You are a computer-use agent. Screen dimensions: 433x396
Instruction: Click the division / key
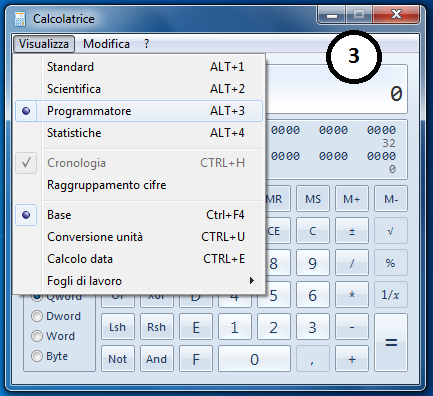(x=352, y=263)
